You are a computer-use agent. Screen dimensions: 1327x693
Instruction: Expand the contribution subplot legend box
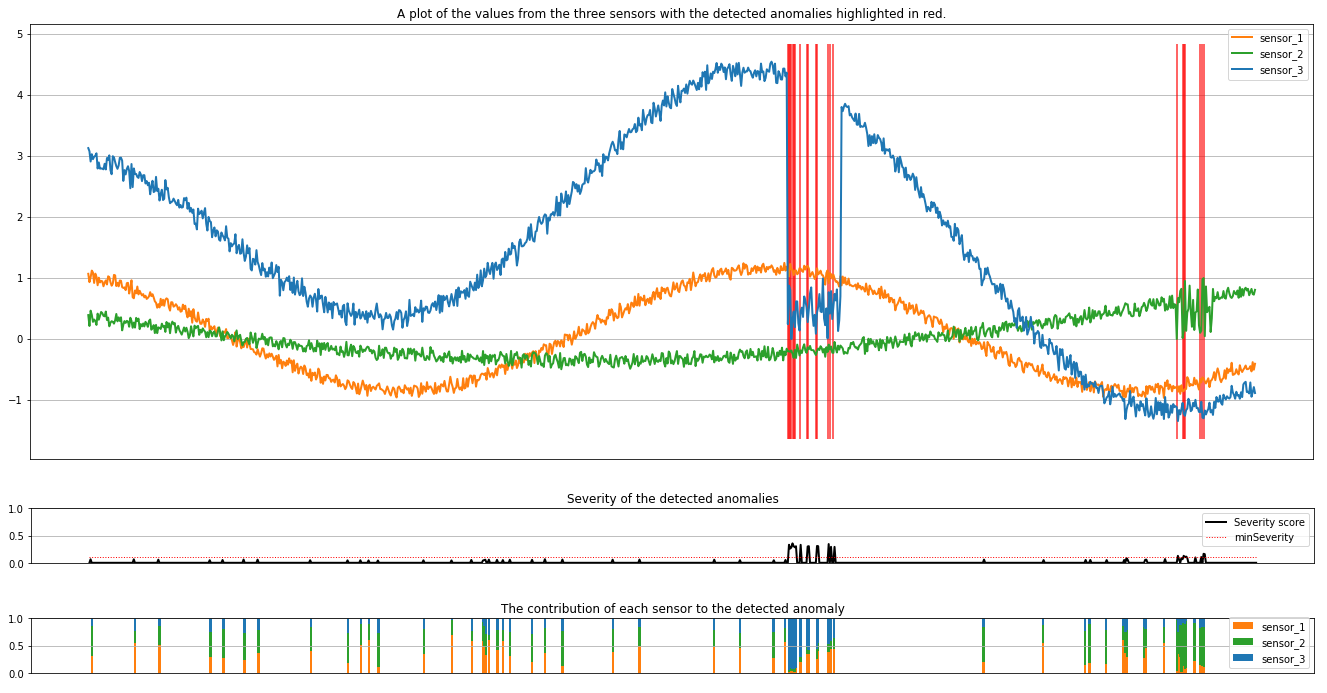click(x=1268, y=641)
